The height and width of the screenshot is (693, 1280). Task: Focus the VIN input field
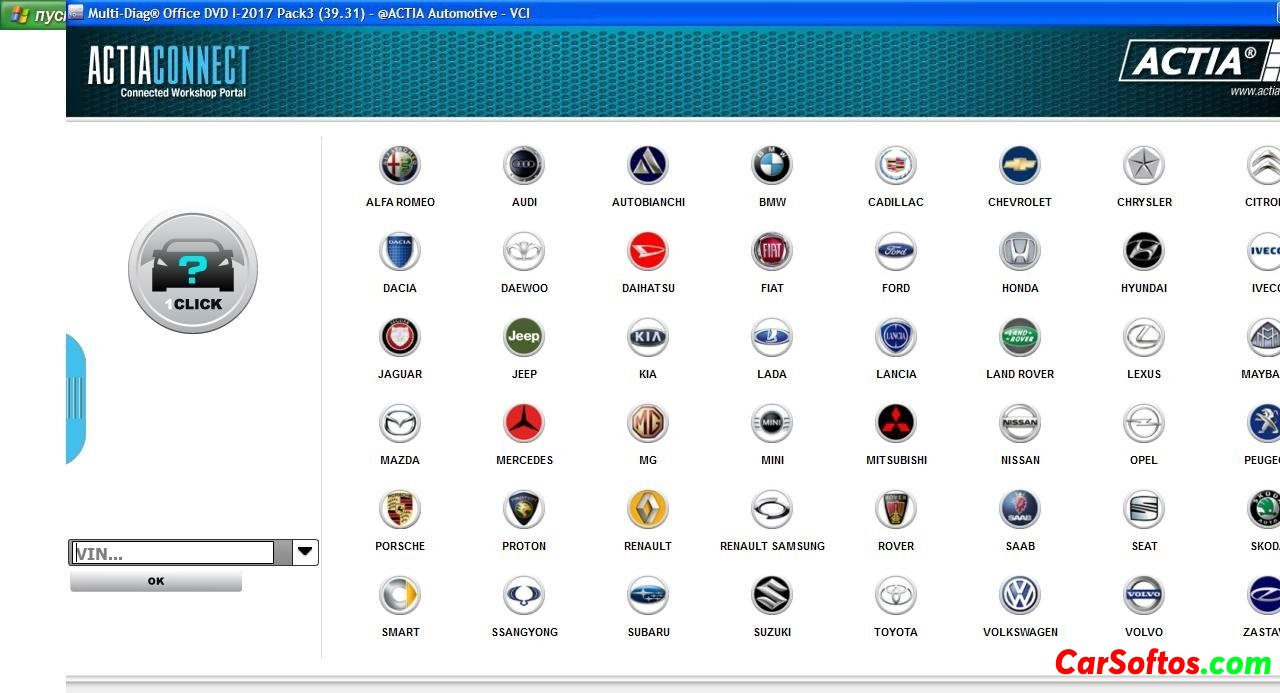click(x=173, y=553)
